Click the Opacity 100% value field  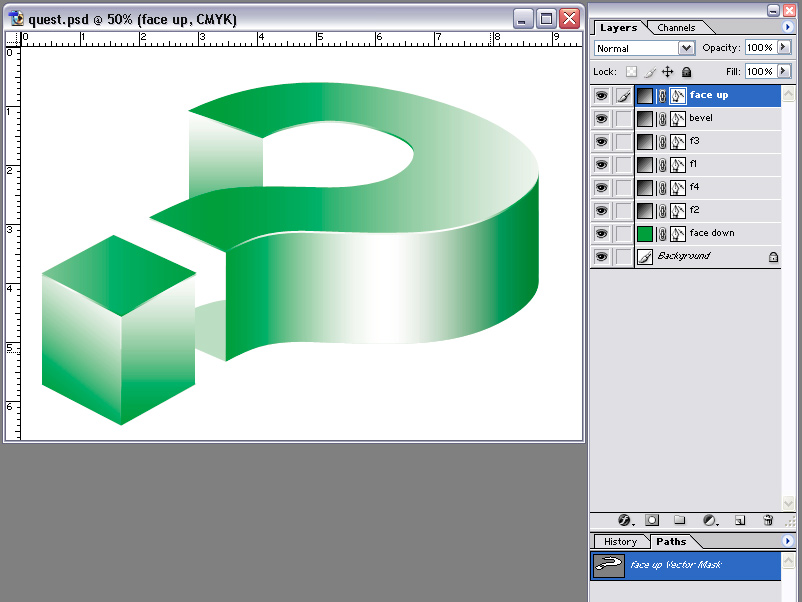(761, 48)
